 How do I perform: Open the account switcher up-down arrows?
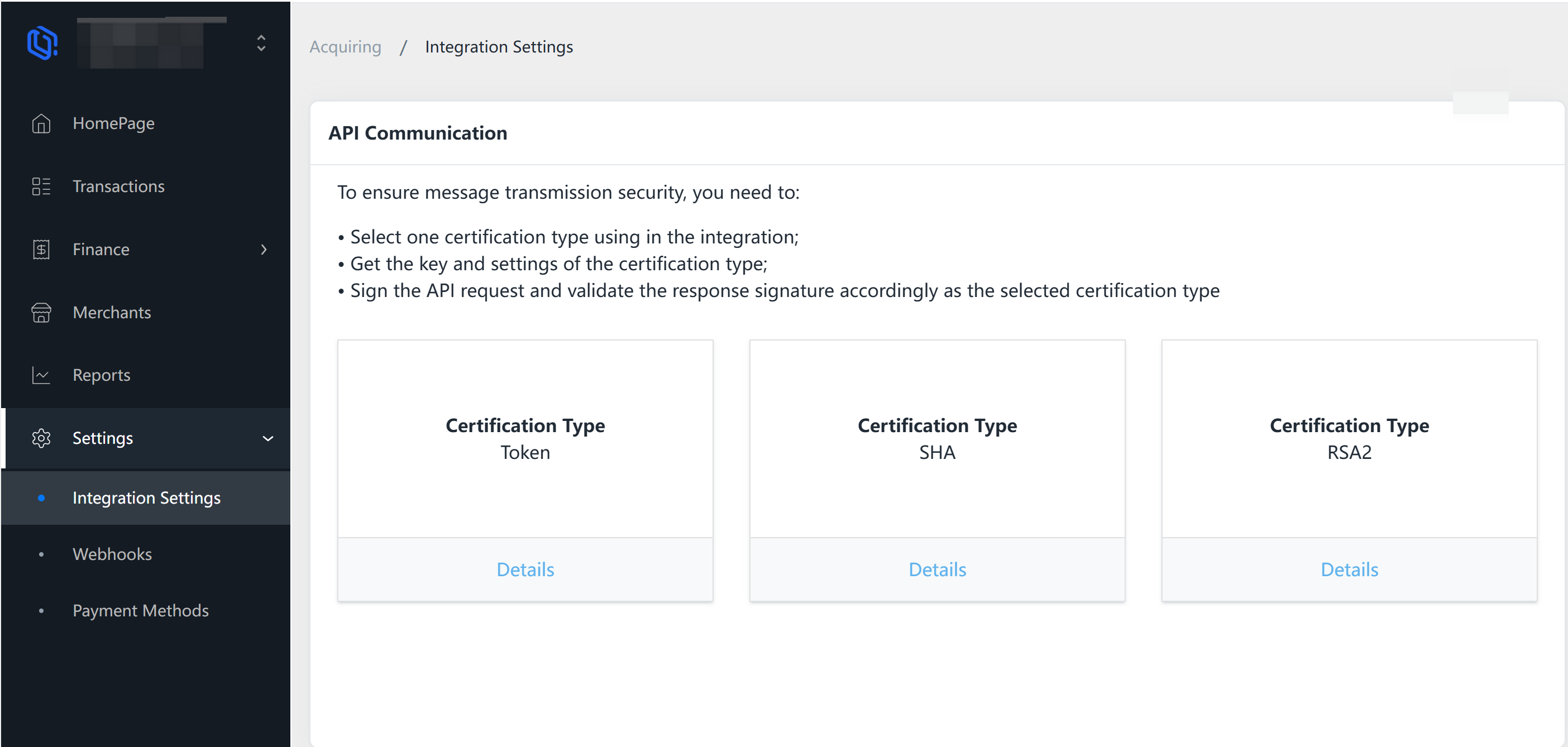click(261, 42)
